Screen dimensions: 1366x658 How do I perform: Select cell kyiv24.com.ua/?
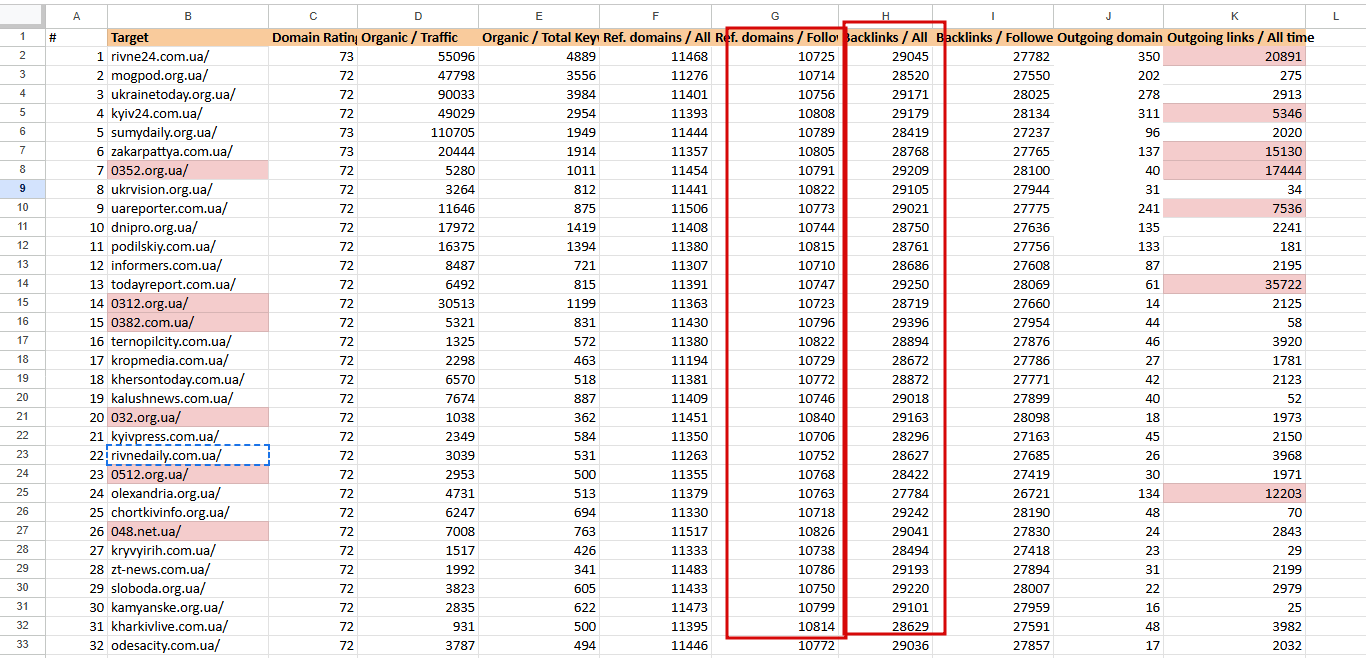point(188,113)
